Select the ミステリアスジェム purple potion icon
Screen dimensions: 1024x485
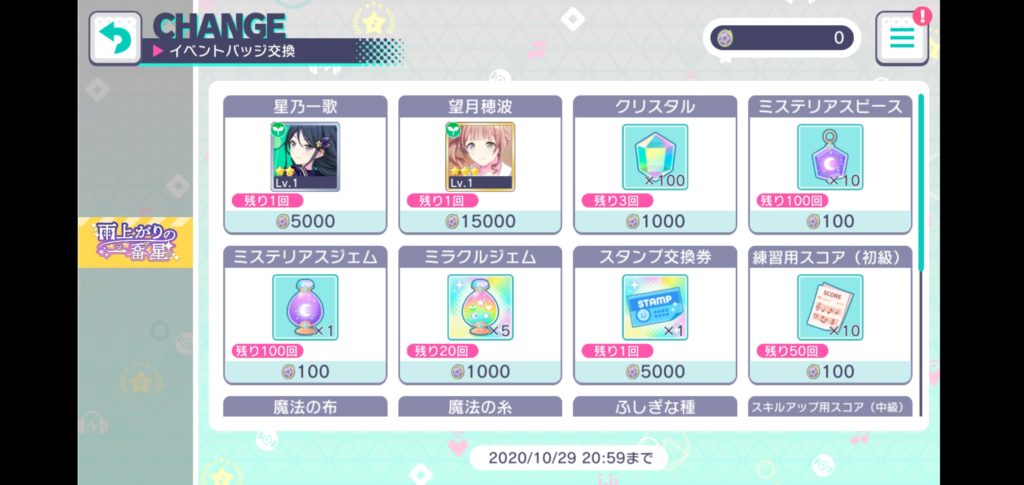(305, 307)
